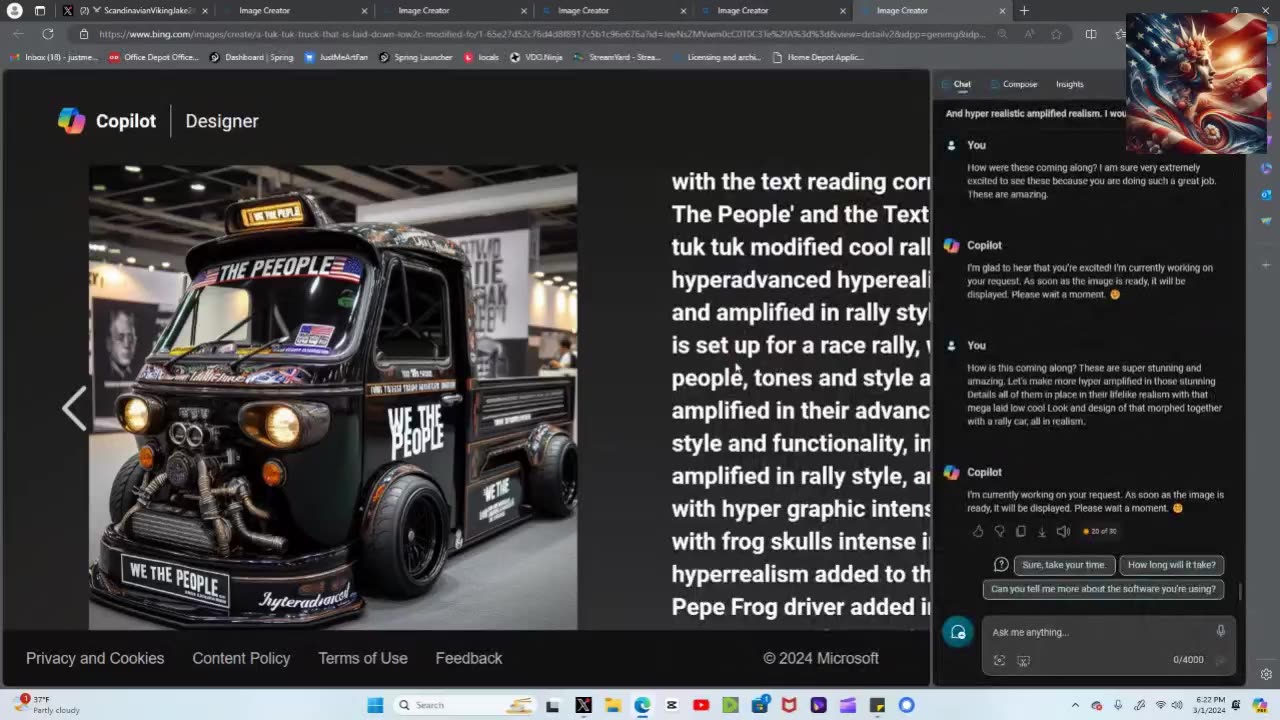Copy Copilot's last response
The width and height of the screenshot is (1280, 720).
(x=1020, y=531)
